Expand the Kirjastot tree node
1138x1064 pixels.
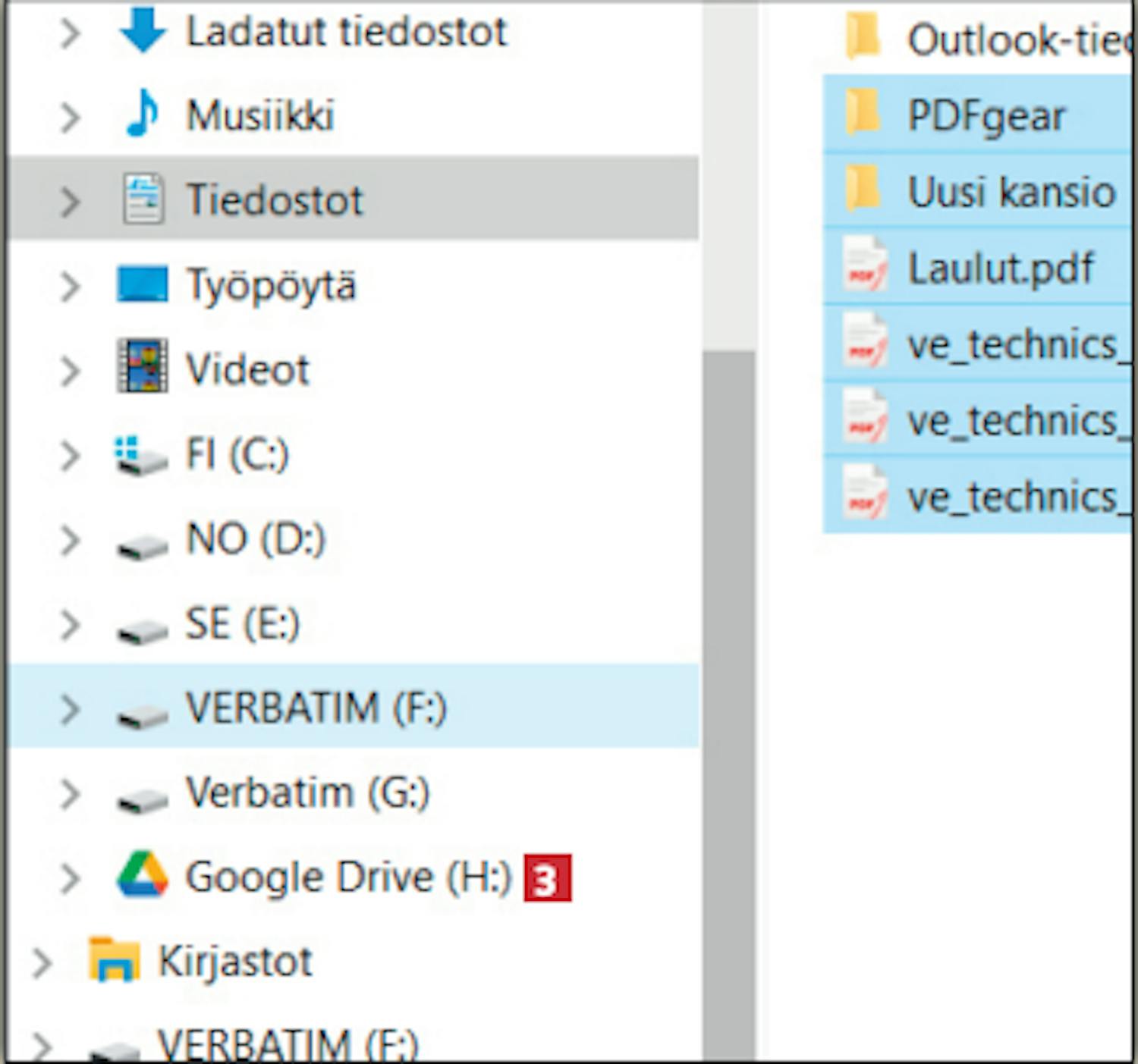tap(42, 962)
